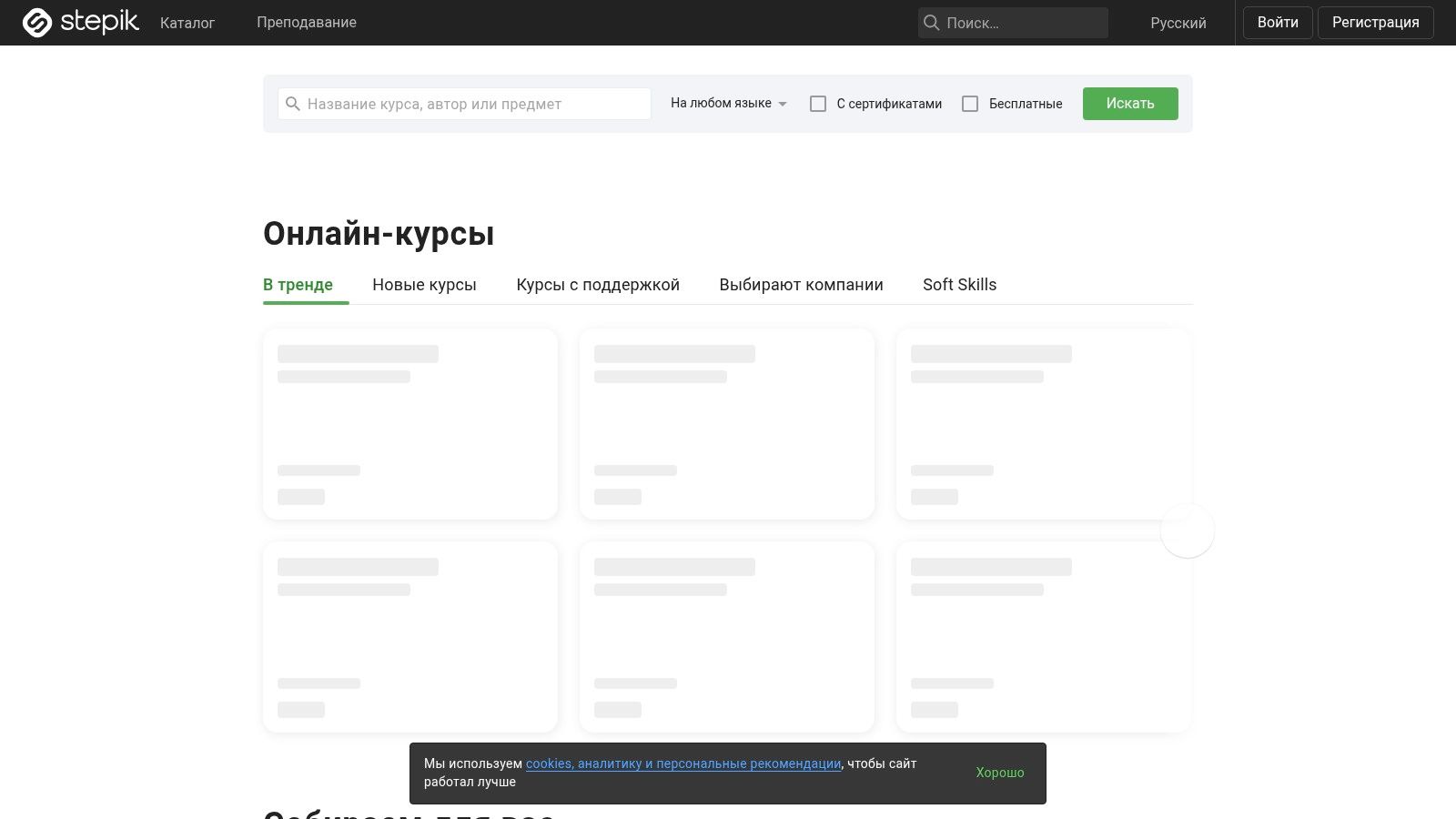The image size is (1456, 819).
Task: Open the cookies and analytics policy link
Action: pos(682,763)
